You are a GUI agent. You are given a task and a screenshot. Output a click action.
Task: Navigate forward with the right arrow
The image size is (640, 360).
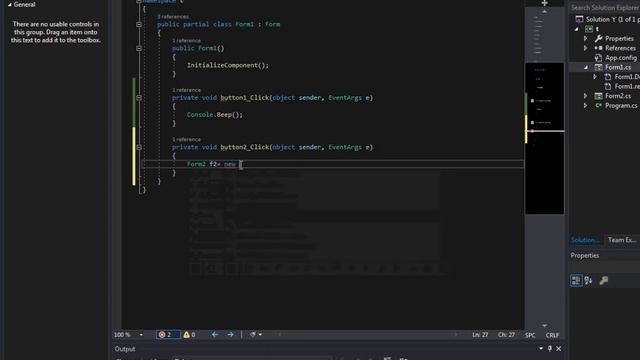click(230, 335)
